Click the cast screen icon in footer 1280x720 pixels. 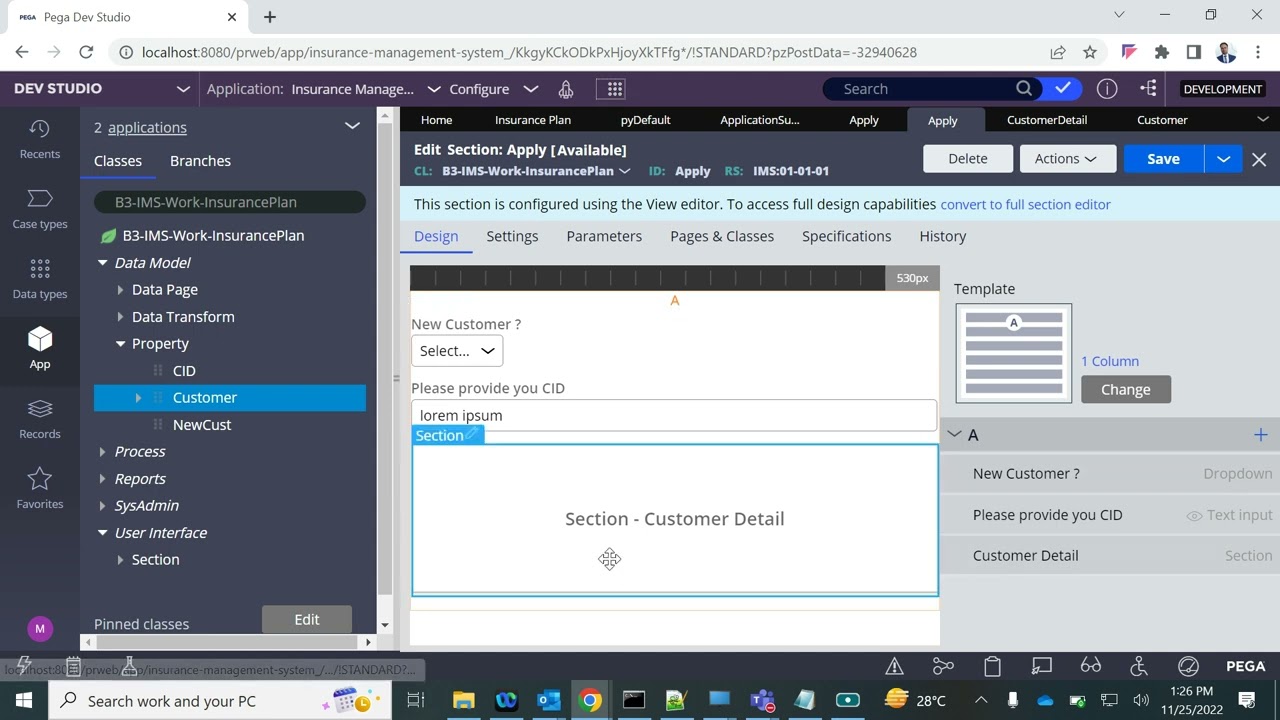[x=1042, y=666]
